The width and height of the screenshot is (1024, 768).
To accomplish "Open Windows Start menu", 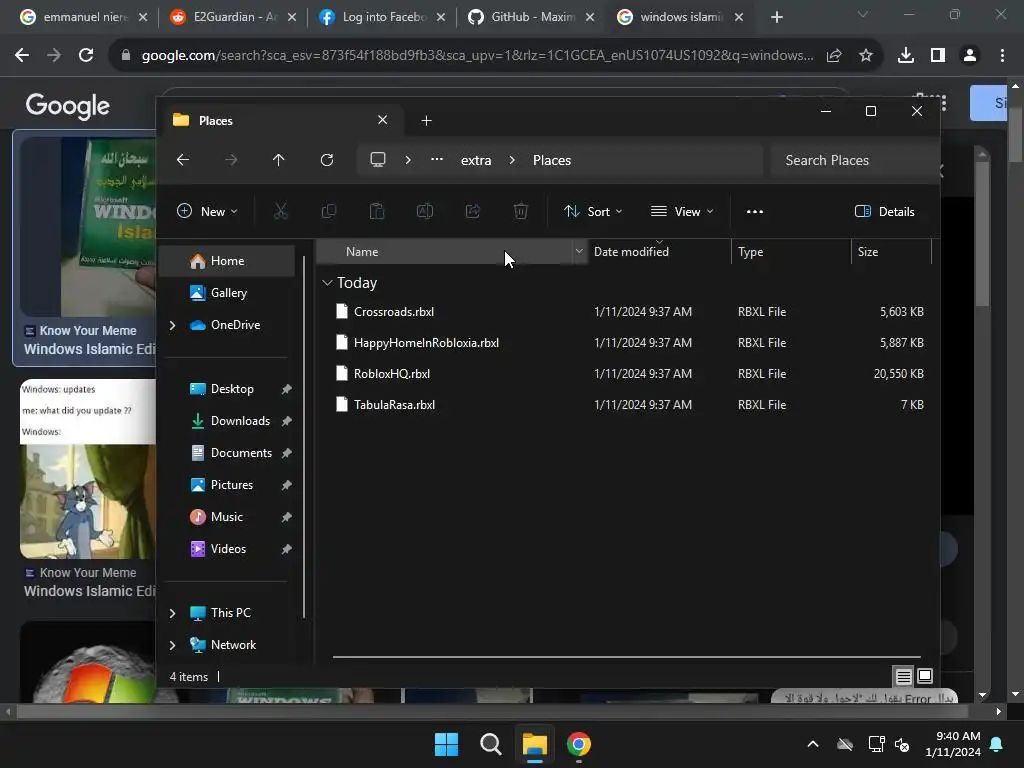I will coord(447,744).
